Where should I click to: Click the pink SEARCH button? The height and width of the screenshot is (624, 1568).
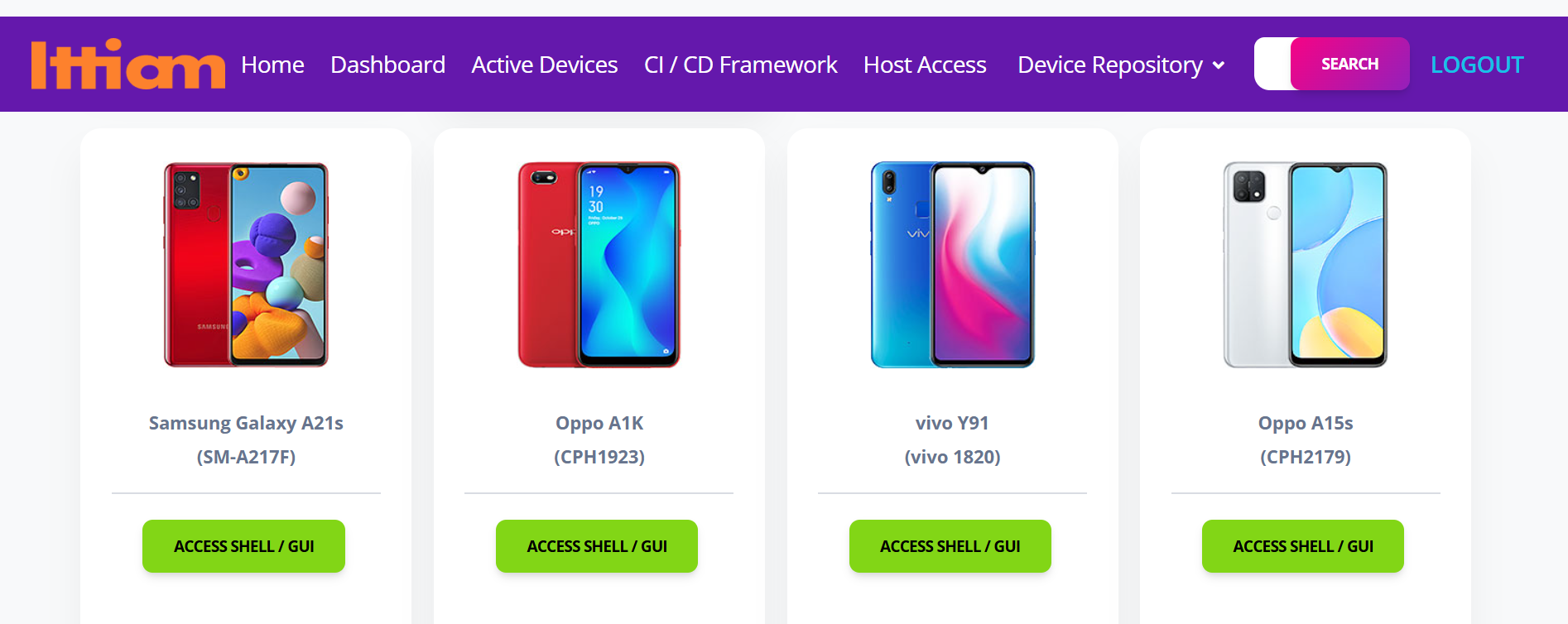click(1349, 64)
